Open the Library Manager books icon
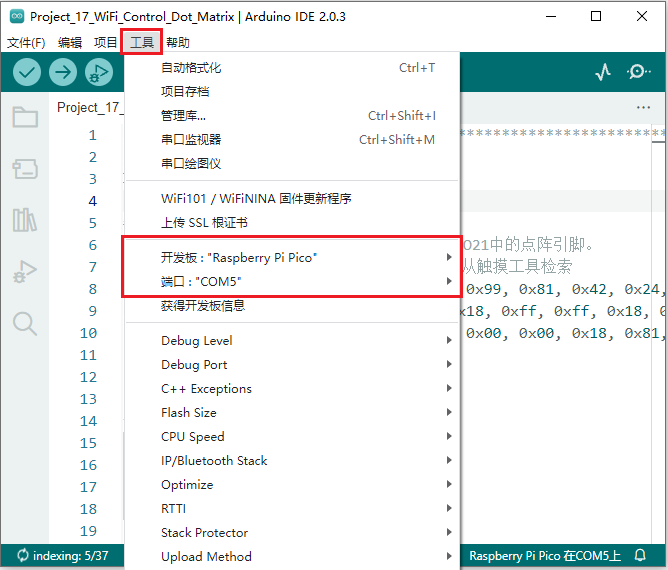Screen dimensions: 668x570 (25, 220)
